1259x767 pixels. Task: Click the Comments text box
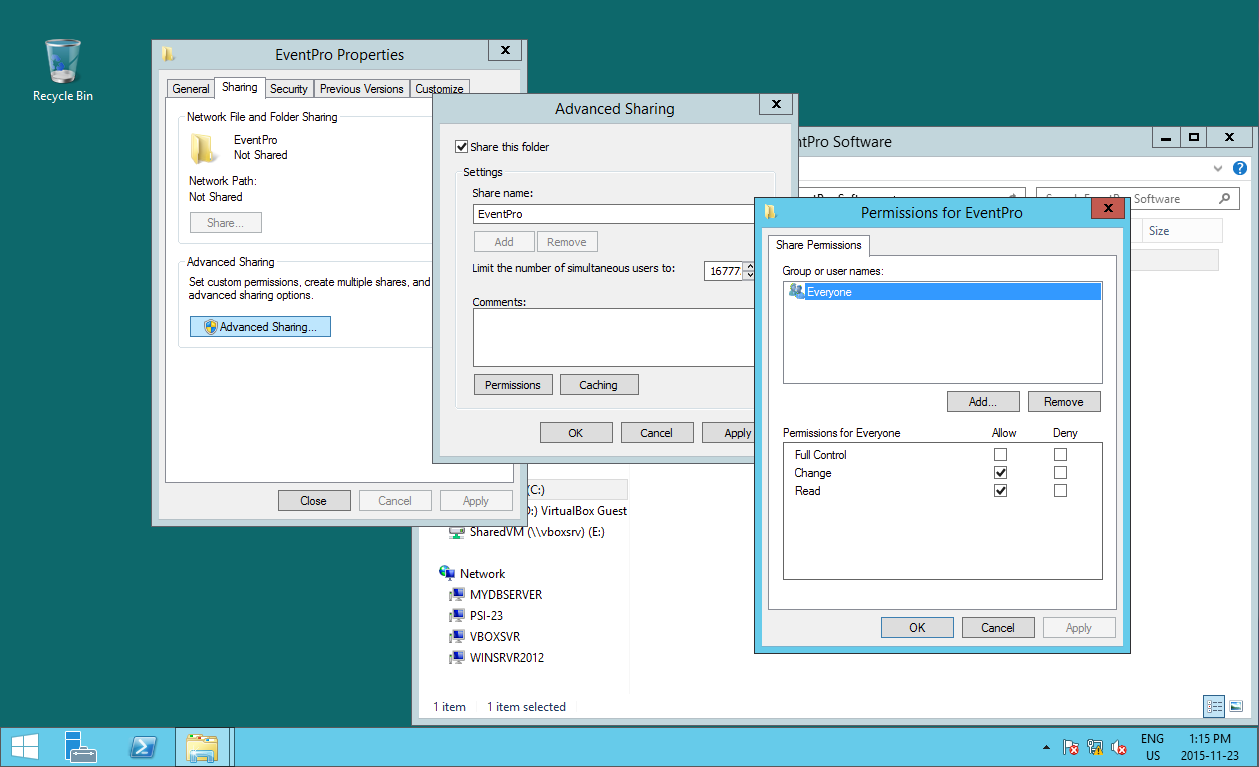(614, 338)
